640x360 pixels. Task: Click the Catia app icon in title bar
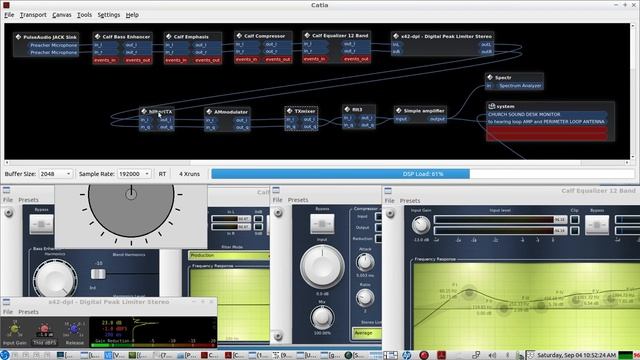click(x=6, y=5)
